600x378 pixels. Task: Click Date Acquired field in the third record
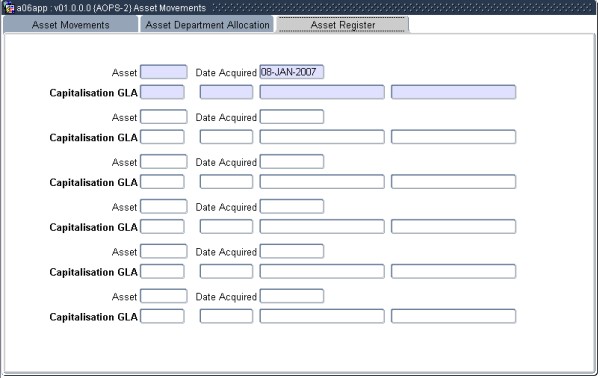point(292,161)
